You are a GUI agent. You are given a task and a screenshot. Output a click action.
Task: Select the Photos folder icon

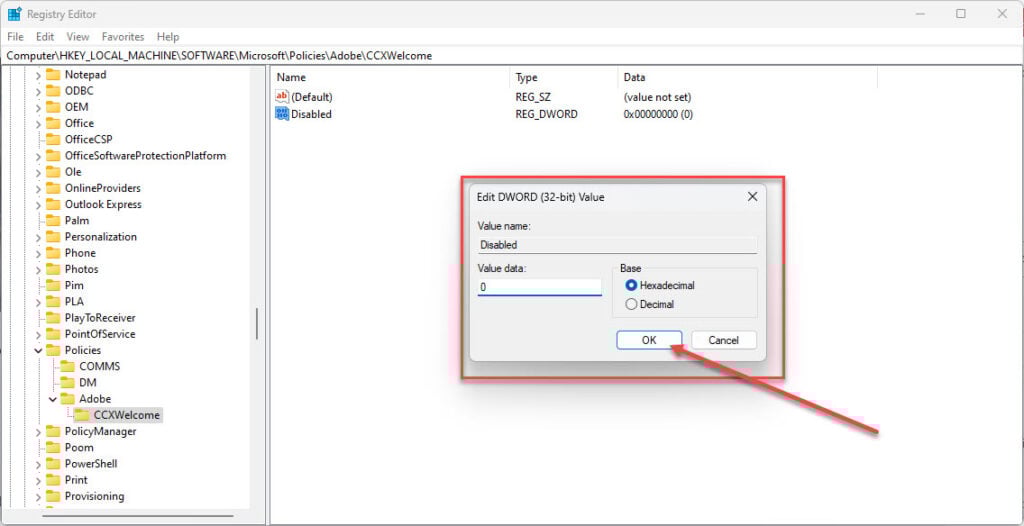pyautogui.click(x=53, y=269)
